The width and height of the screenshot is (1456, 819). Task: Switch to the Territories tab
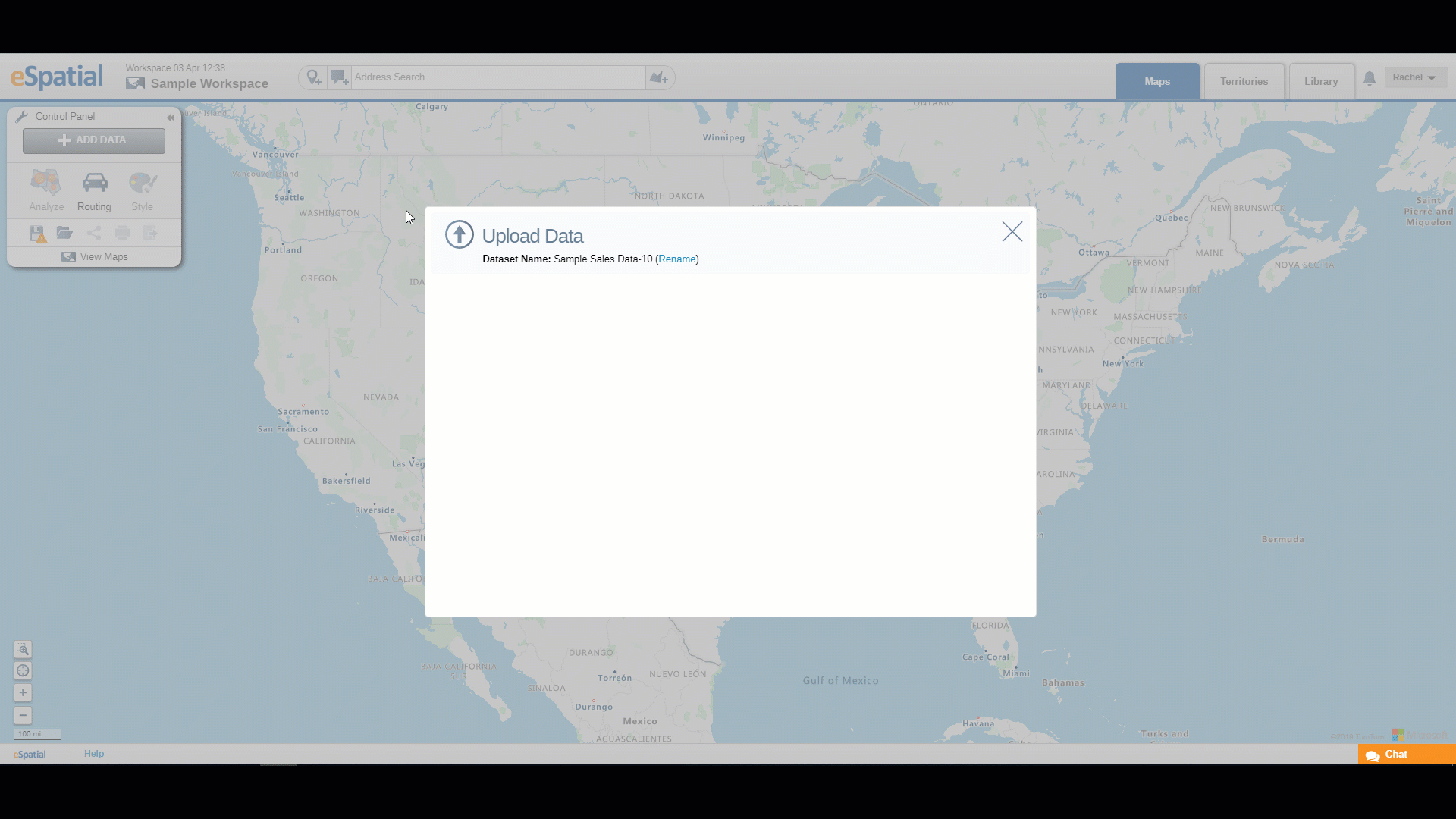[x=1244, y=81]
